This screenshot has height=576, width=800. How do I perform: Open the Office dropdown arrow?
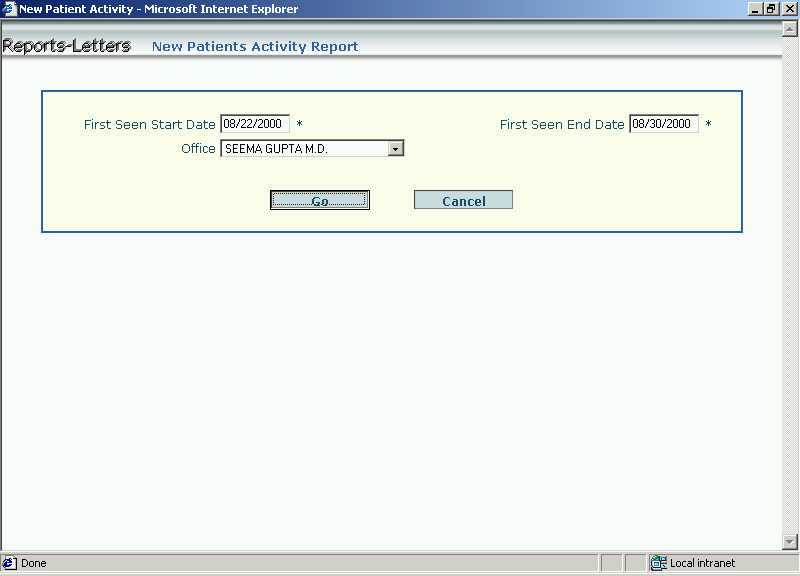[395, 148]
